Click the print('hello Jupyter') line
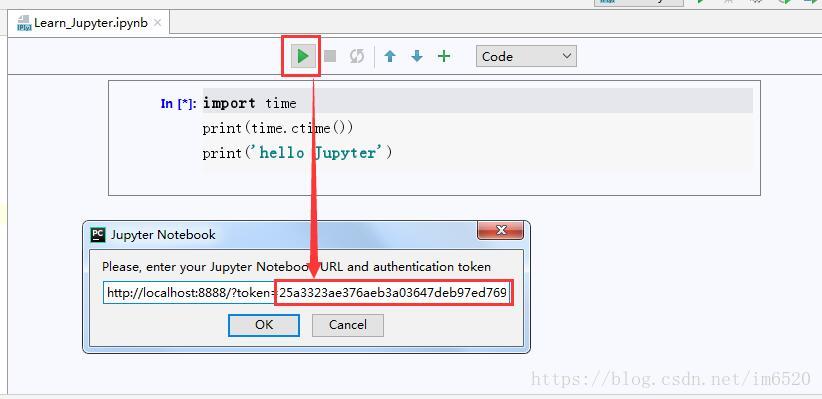Screen dimensions: 822x399 tap(297, 153)
